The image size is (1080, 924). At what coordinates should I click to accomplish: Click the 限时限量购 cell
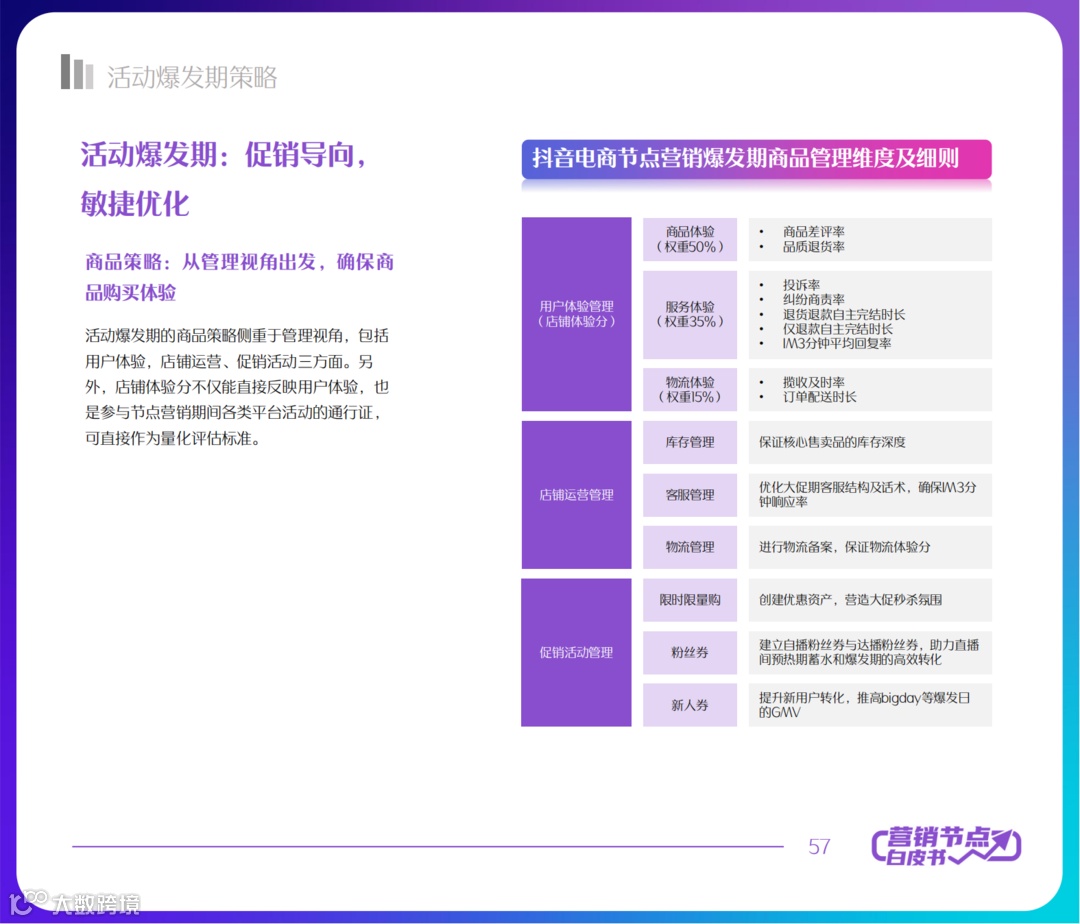tap(690, 600)
